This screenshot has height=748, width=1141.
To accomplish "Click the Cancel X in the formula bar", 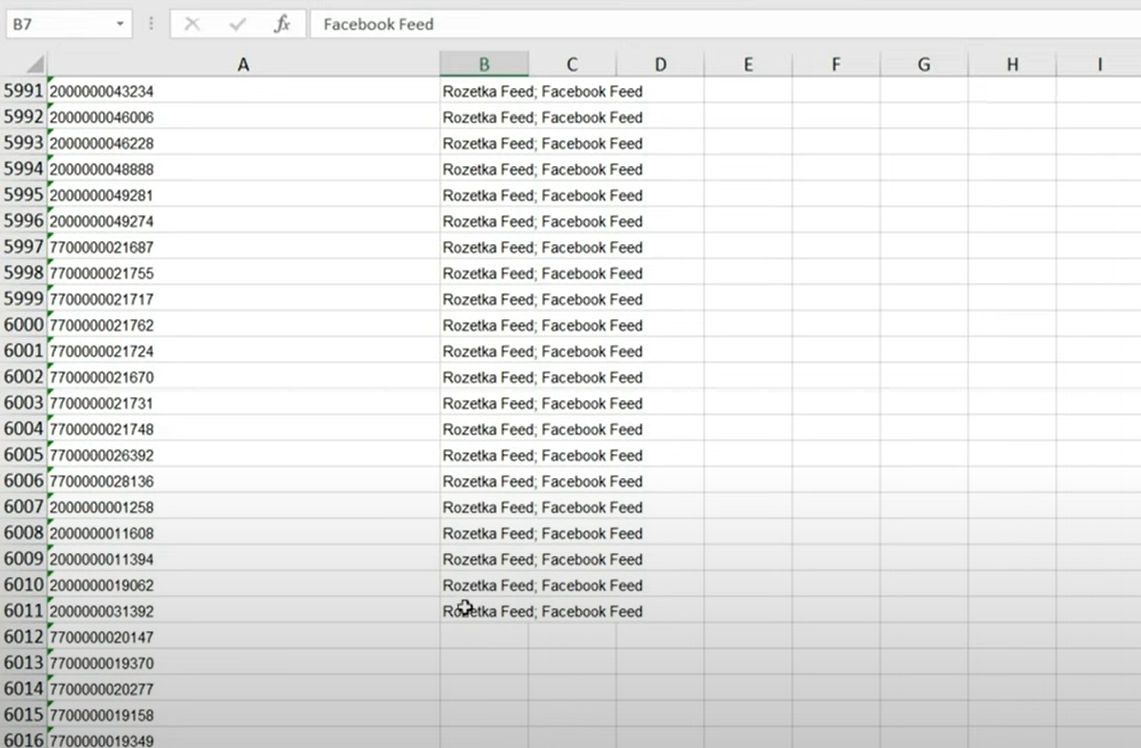I will click(x=192, y=24).
